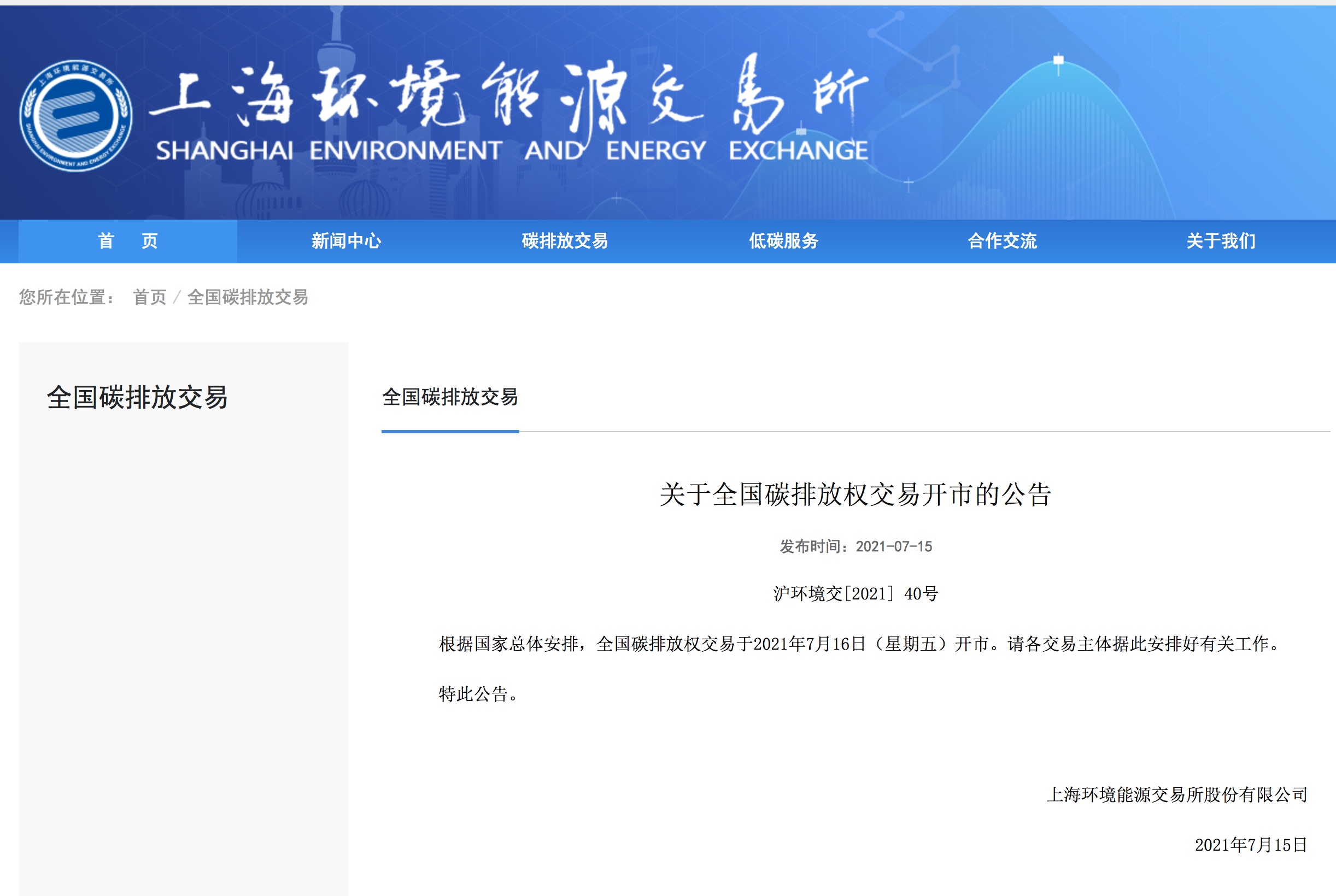Select the 全国碳排放交易 sidebar heading
This screenshot has height=896, width=1336.
(137, 397)
